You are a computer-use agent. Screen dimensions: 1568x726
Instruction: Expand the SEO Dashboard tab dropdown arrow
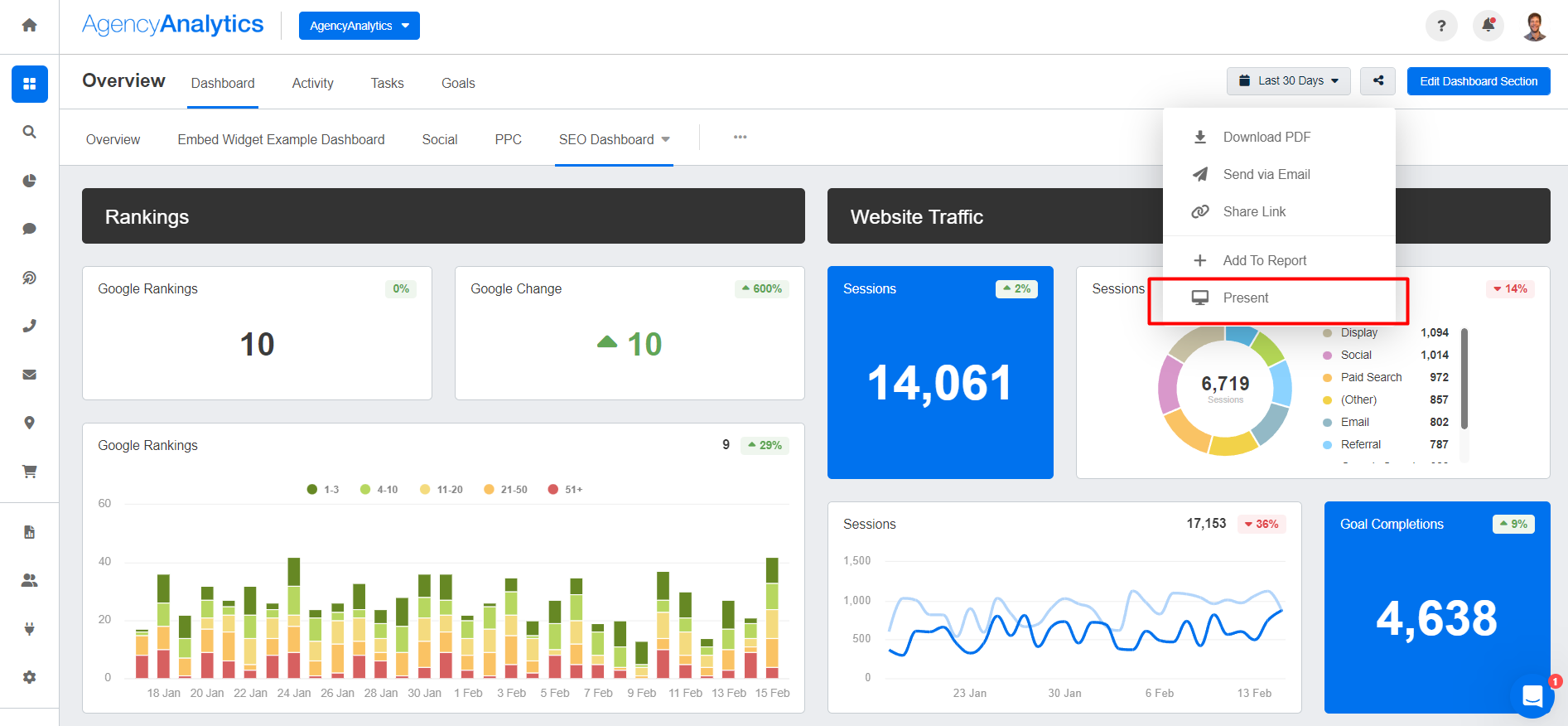666,139
